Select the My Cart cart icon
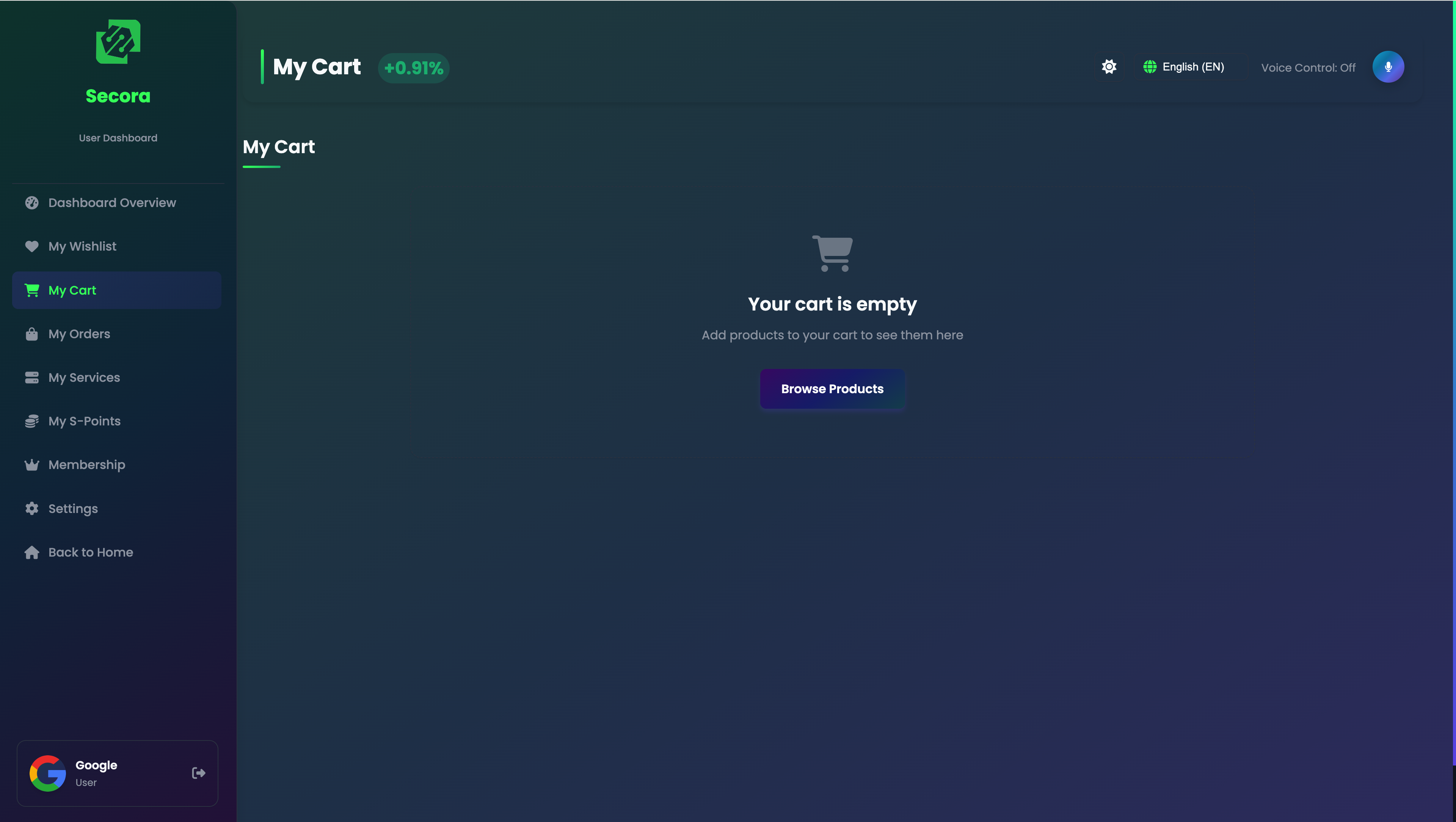 pos(31,290)
